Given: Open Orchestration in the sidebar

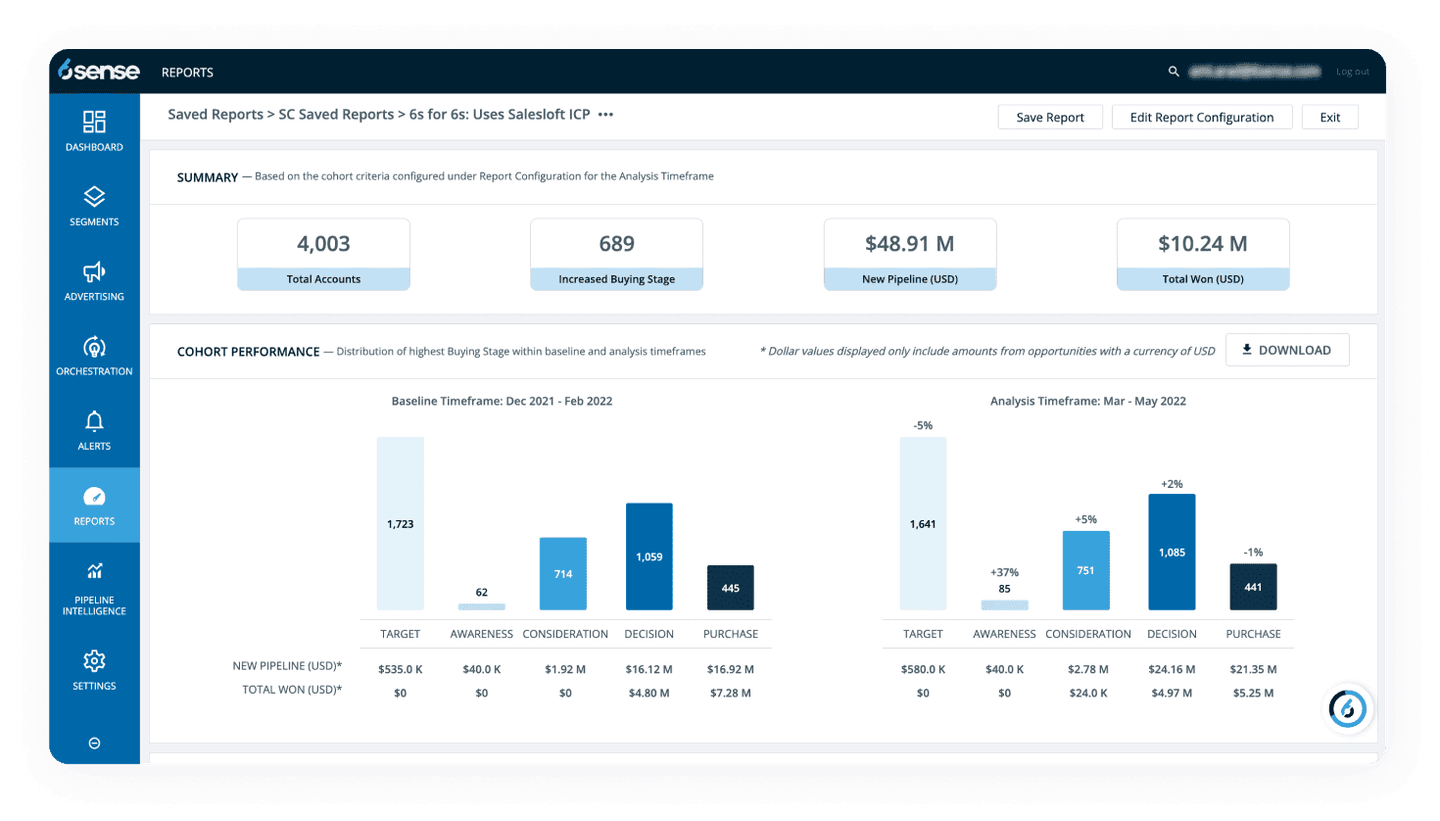Looking at the screenshot, I should point(94,347).
